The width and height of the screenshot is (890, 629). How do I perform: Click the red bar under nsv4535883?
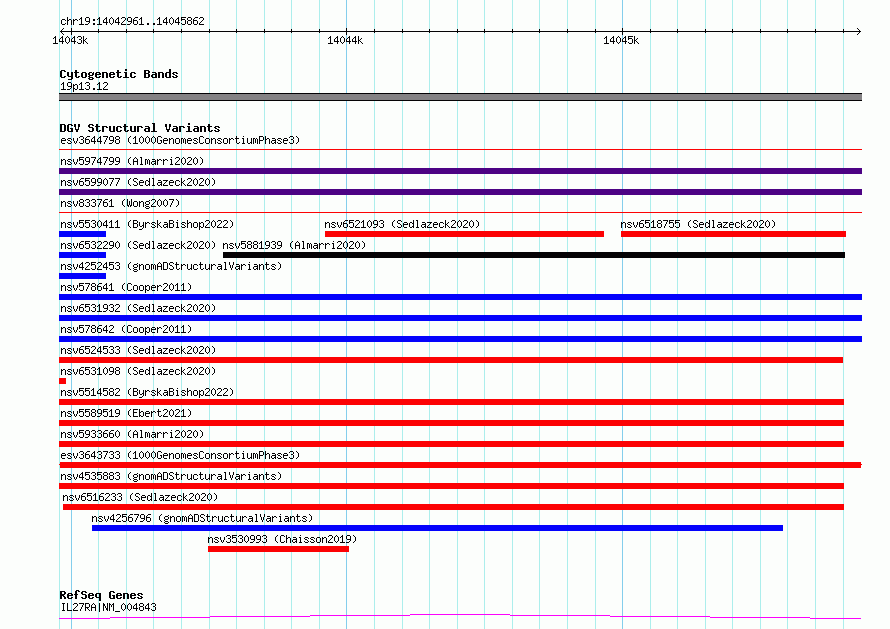coord(451,486)
